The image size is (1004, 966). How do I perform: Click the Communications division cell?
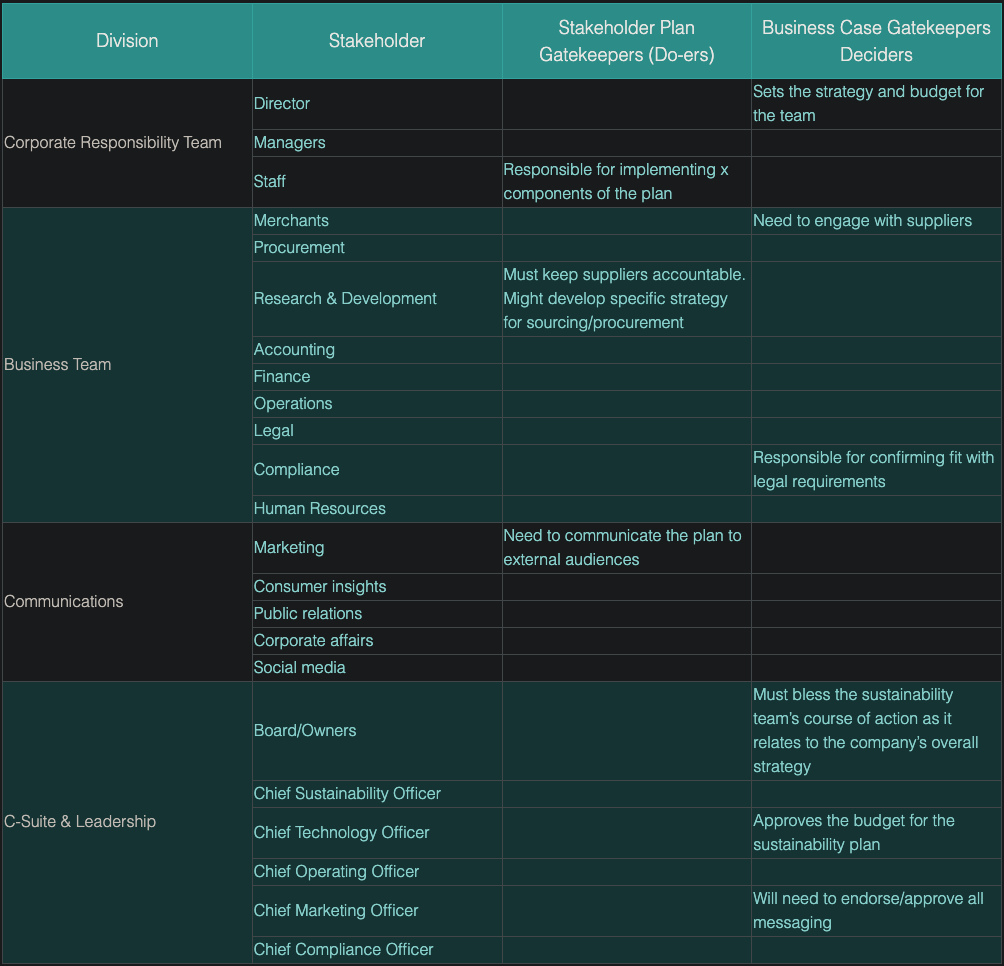64,601
